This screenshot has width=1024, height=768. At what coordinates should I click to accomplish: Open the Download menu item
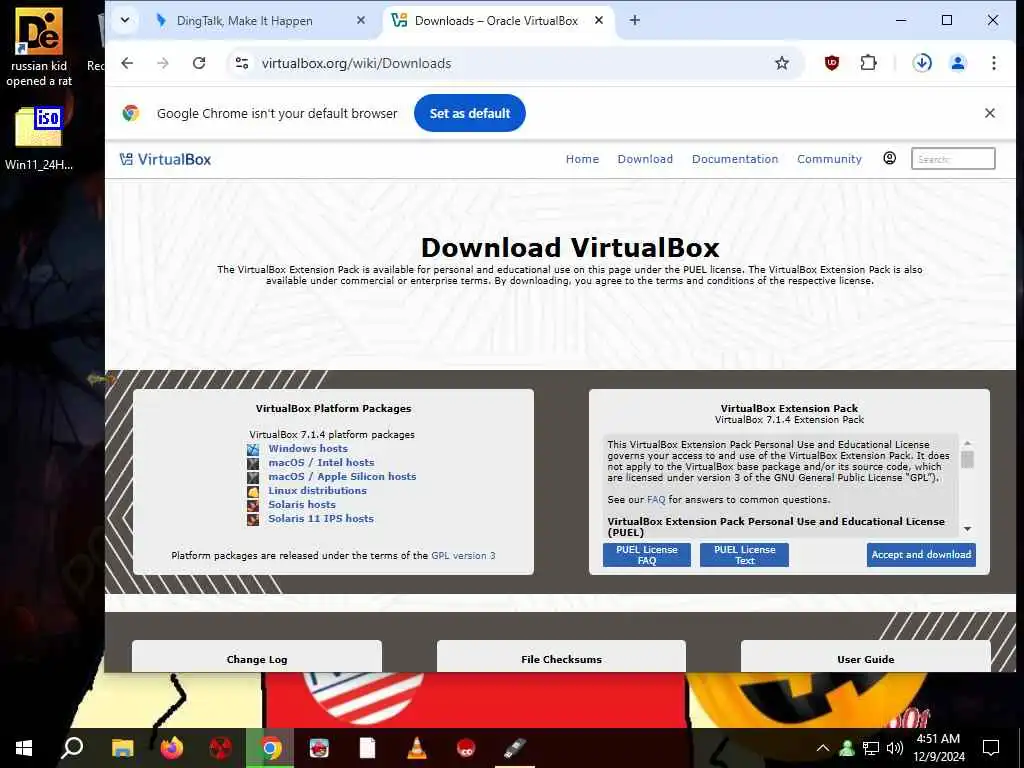click(x=645, y=159)
